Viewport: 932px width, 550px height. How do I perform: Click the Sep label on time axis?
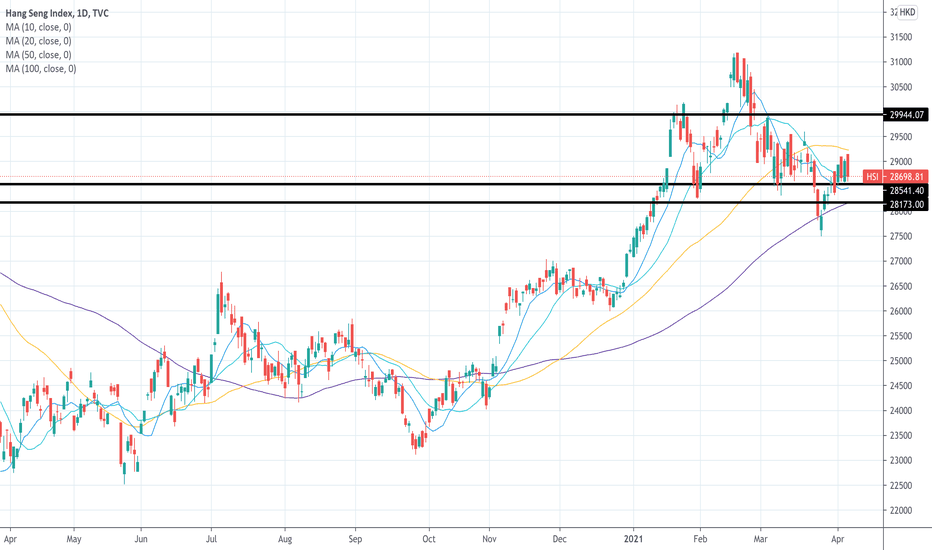[355, 539]
